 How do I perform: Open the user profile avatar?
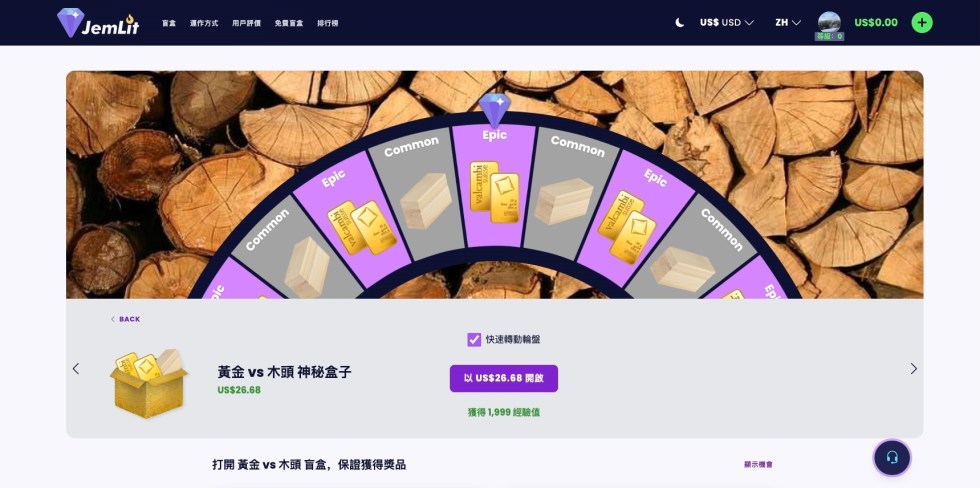(829, 22)
